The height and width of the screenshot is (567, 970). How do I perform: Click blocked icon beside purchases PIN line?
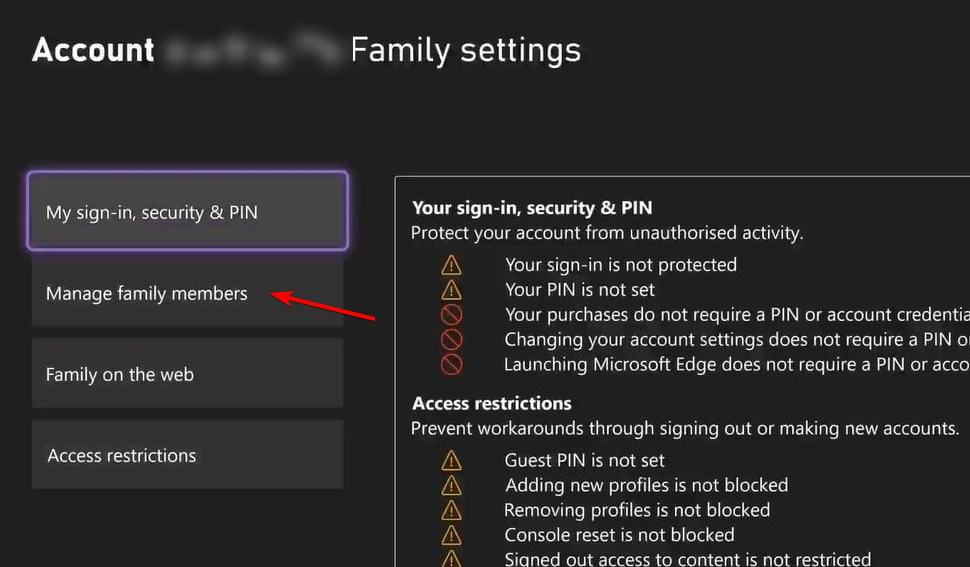pyautogui.click(x=452, y=315)
